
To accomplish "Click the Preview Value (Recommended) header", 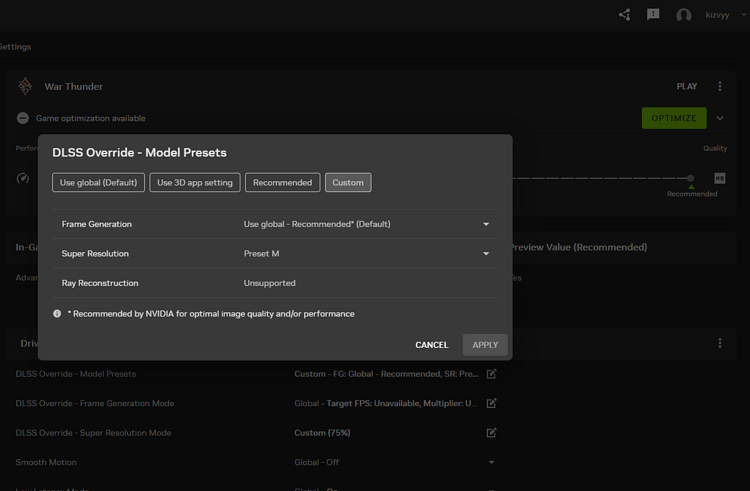I will click(x=579, y=247).
